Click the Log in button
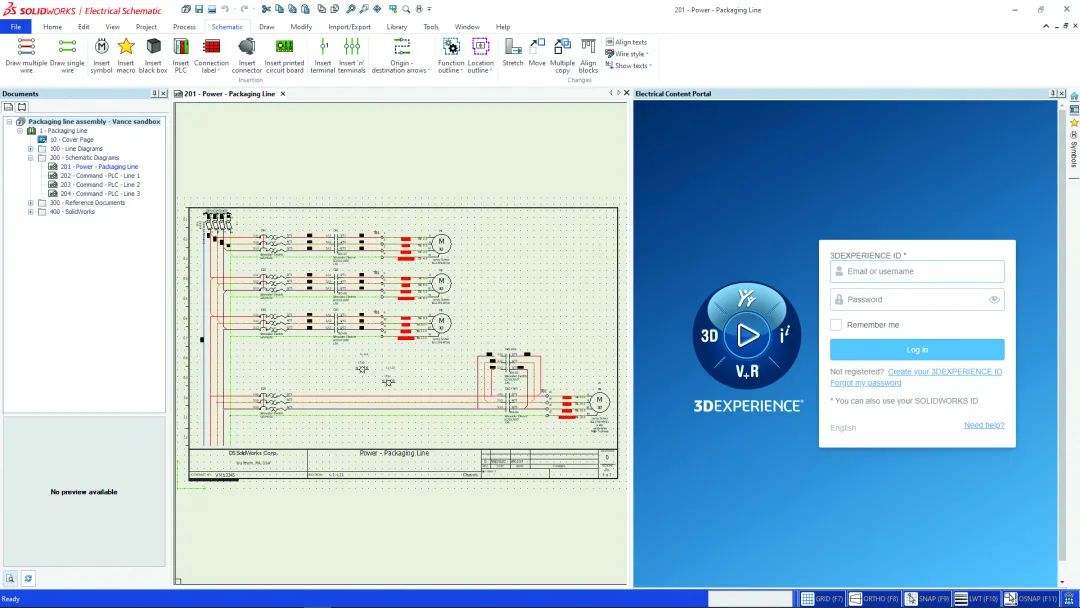 916,349
